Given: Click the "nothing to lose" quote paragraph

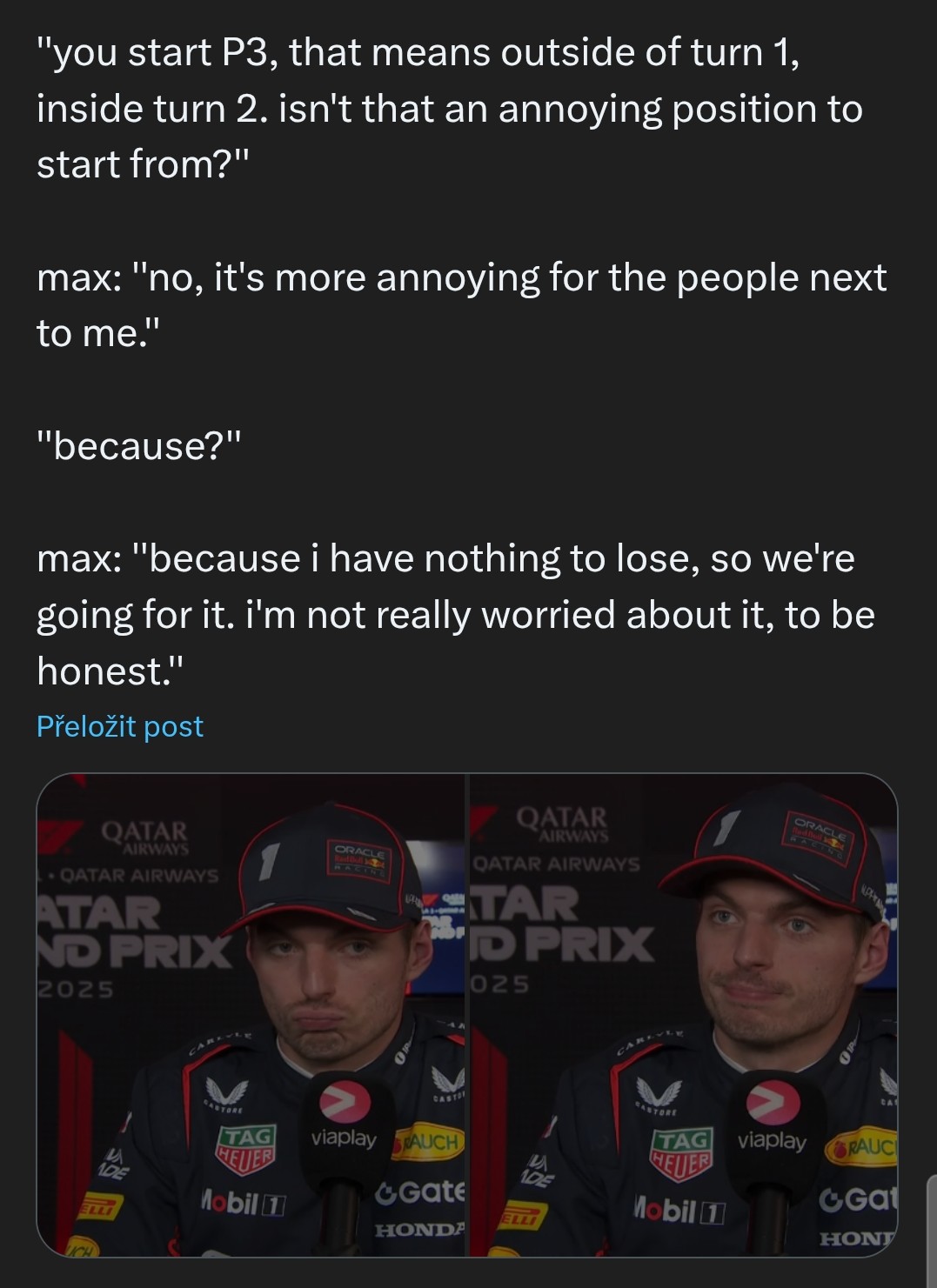Looking at the screenshot, I should click(x=455, y=614).
